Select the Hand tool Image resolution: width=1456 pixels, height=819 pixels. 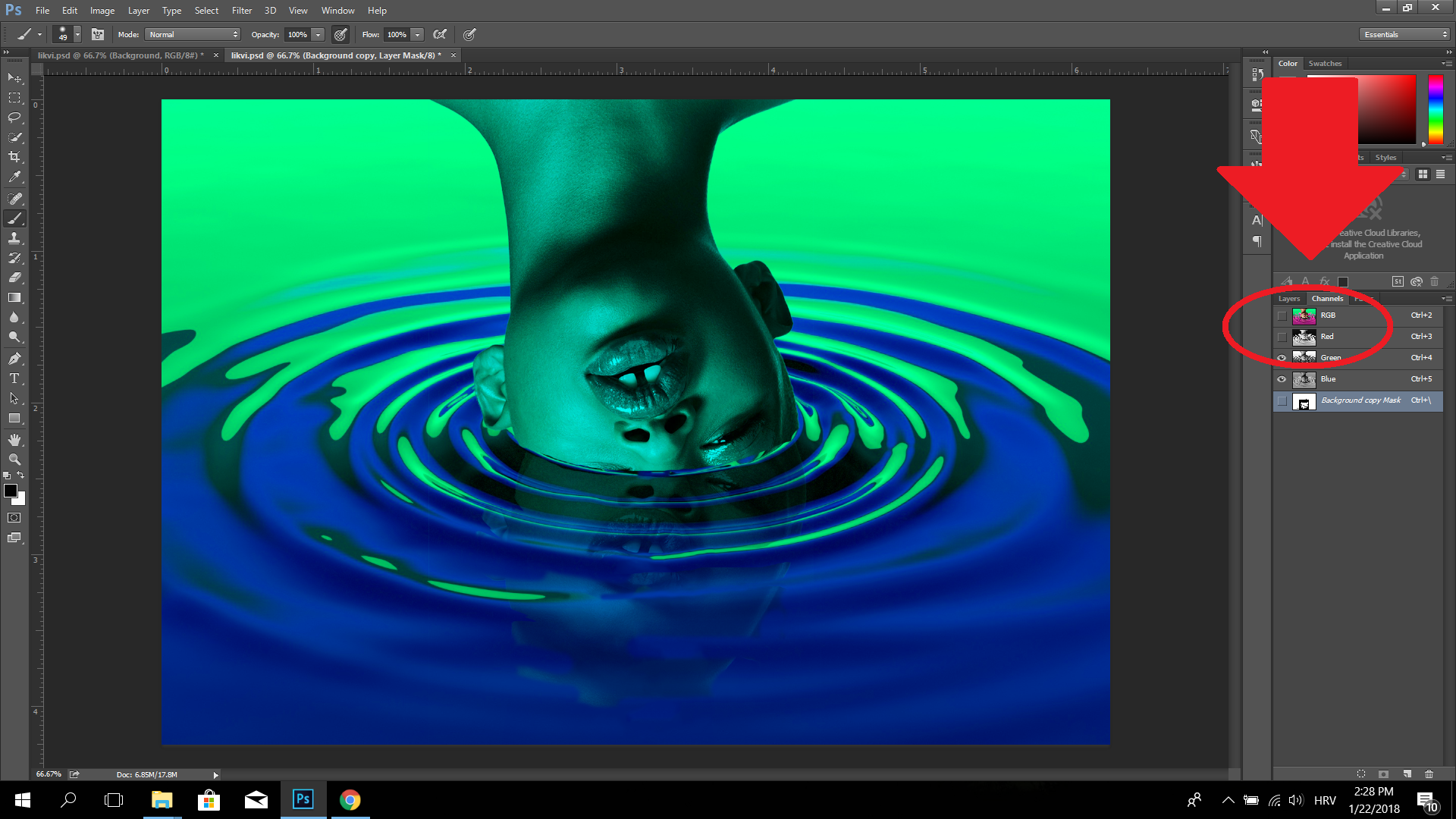tap(14, 440)
